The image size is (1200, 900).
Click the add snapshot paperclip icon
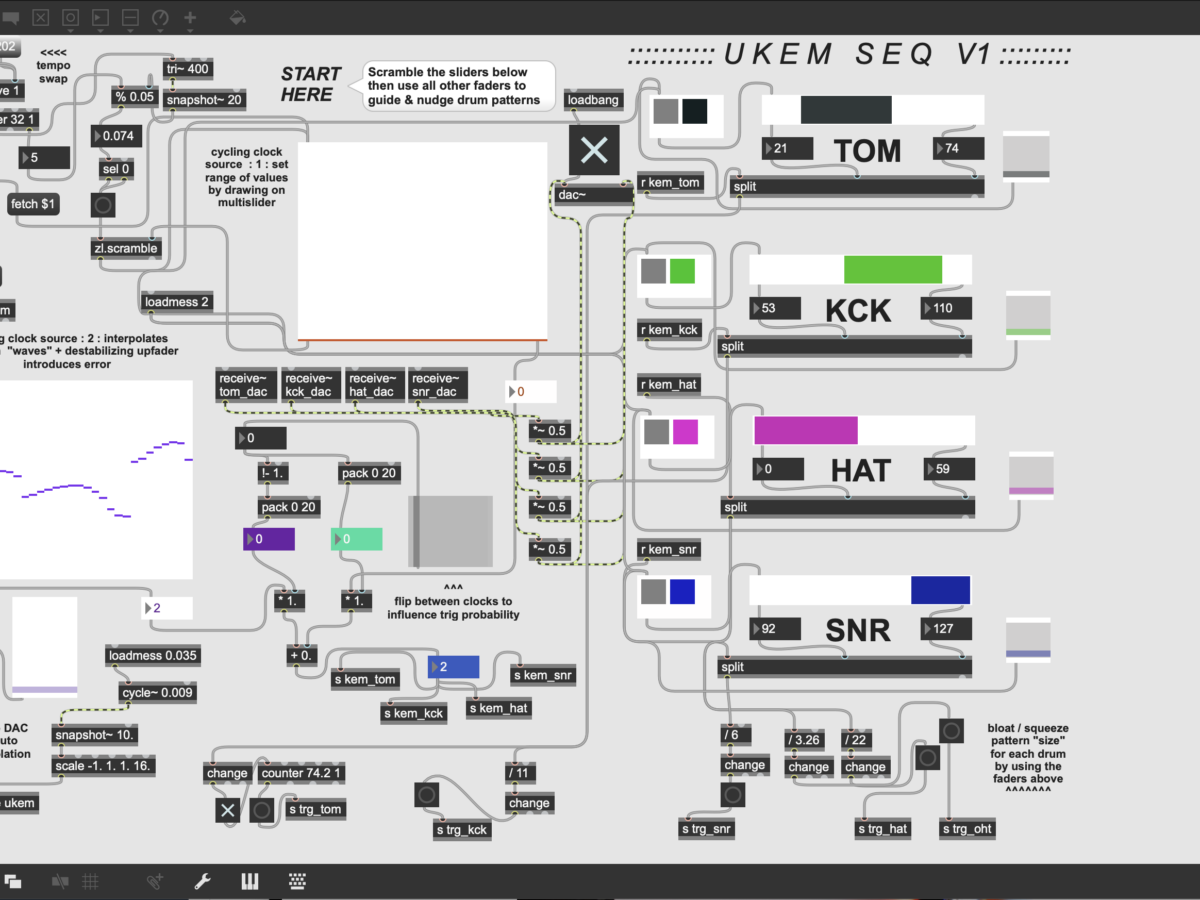point(154,881)
